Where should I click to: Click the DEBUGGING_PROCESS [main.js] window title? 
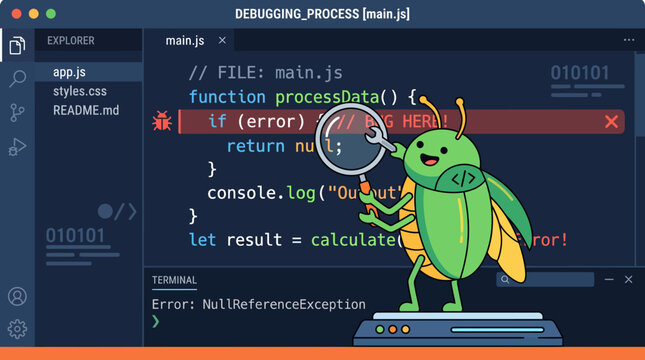coord(322,14)
